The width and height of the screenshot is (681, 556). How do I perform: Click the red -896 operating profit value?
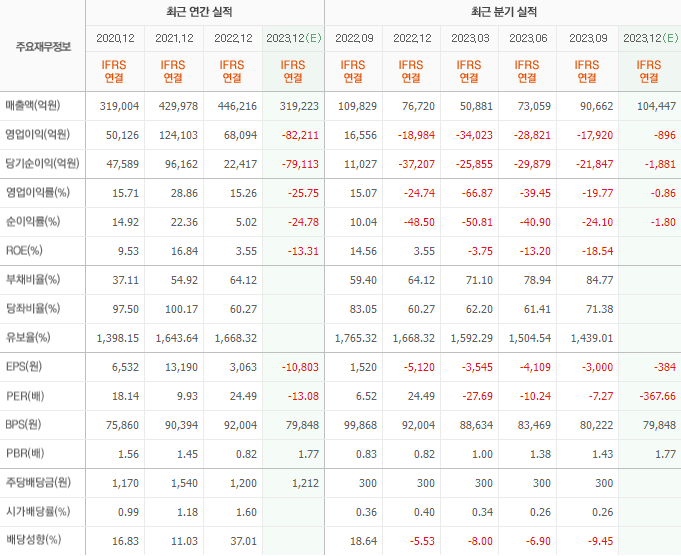[665, 136]
